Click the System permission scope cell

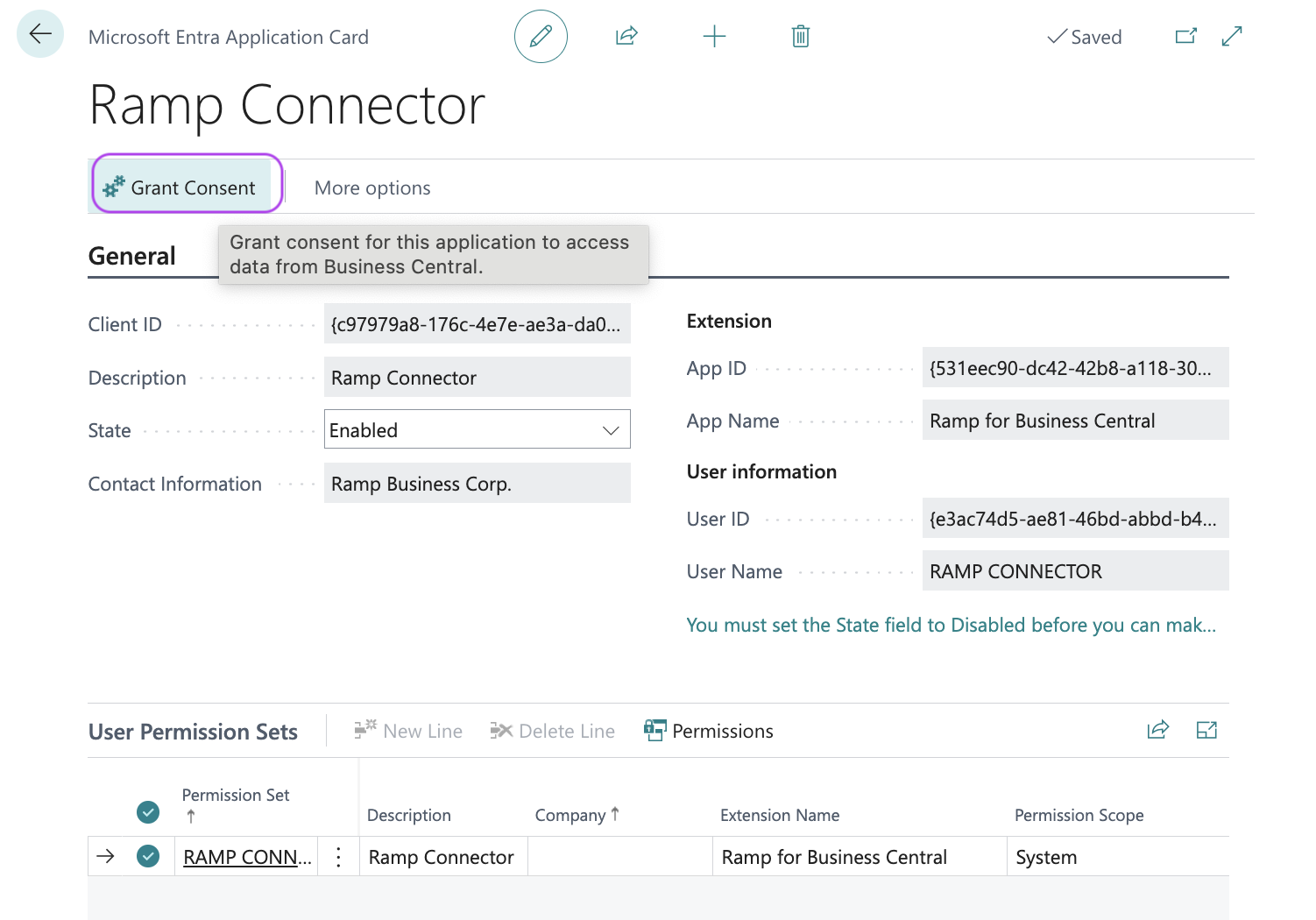[1118, 857]
